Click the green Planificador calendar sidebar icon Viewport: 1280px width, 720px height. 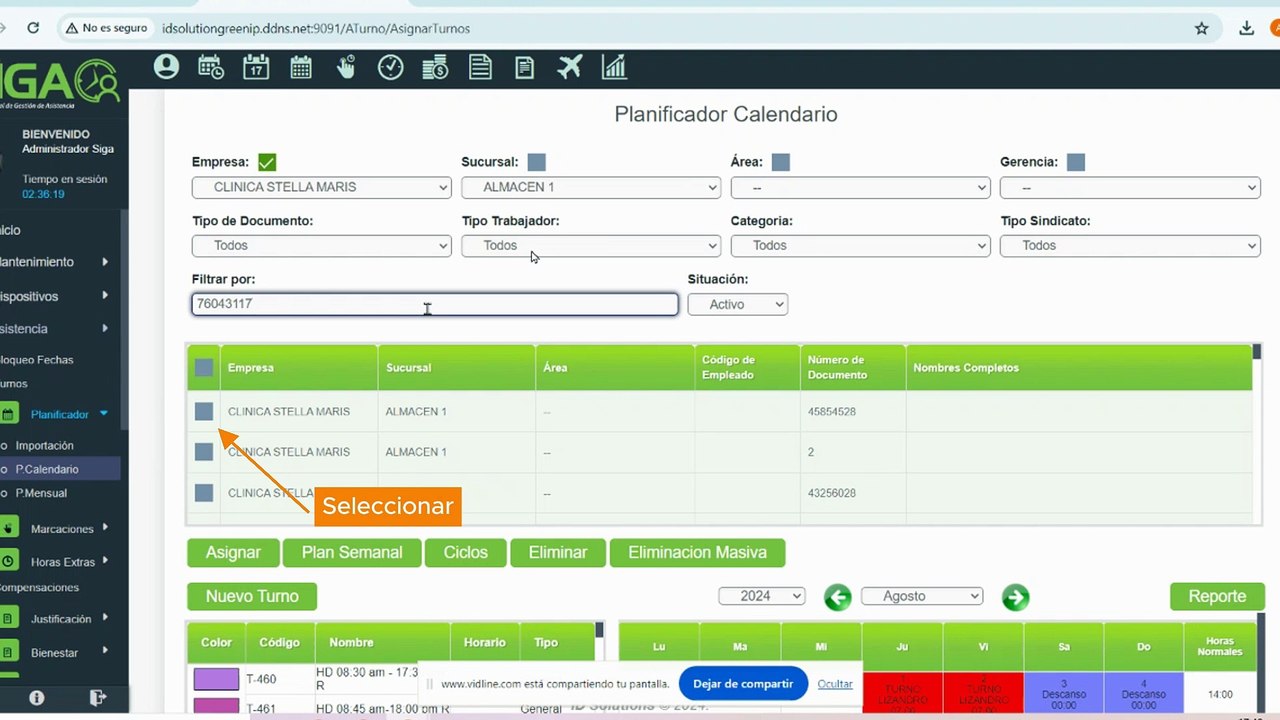8,414
